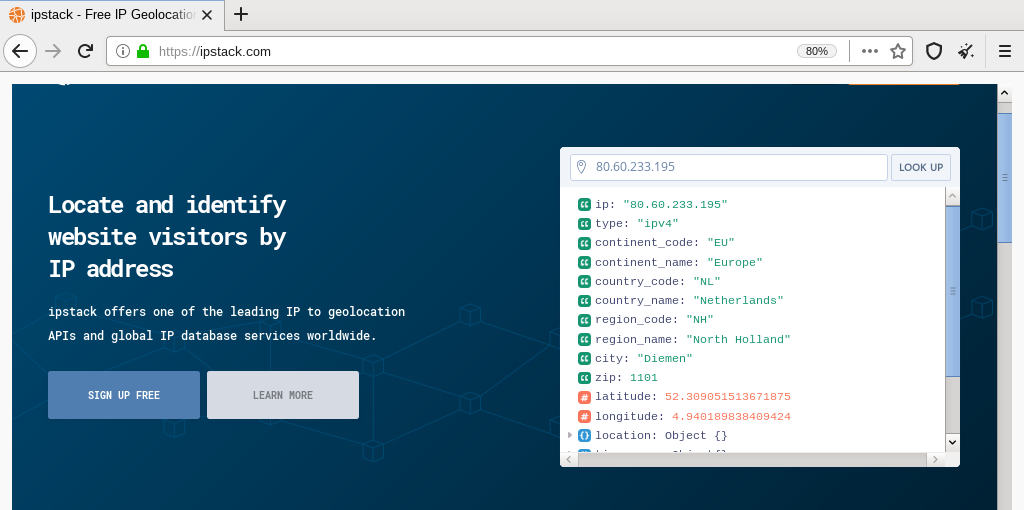Open the page actions three-dot menu
This screenshot has width=1024, height=510.
tap(870, 51)
